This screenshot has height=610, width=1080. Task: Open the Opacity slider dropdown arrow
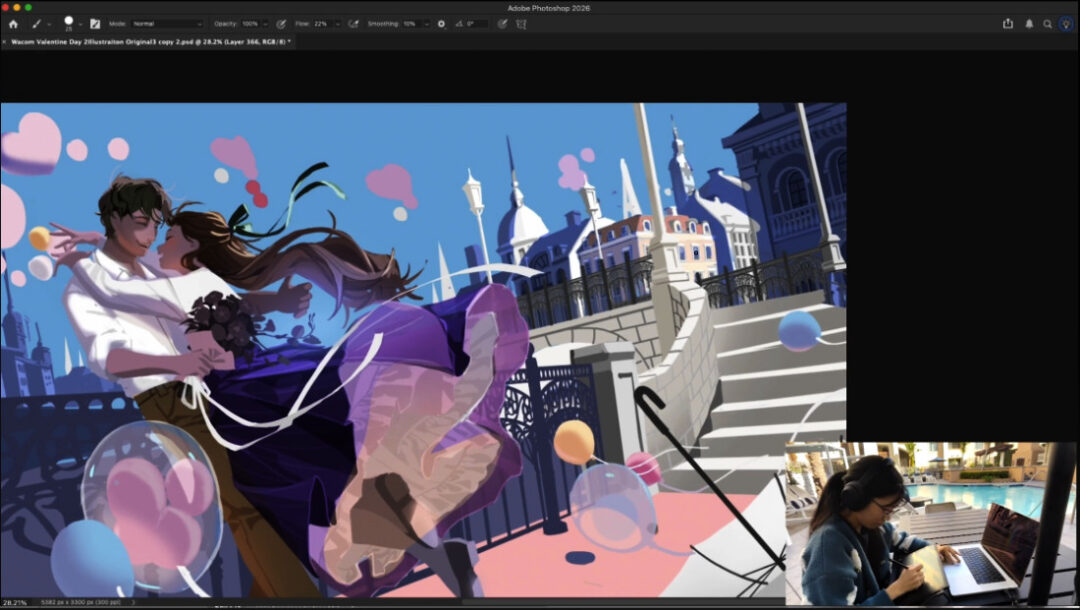click(x=265, y=24)
